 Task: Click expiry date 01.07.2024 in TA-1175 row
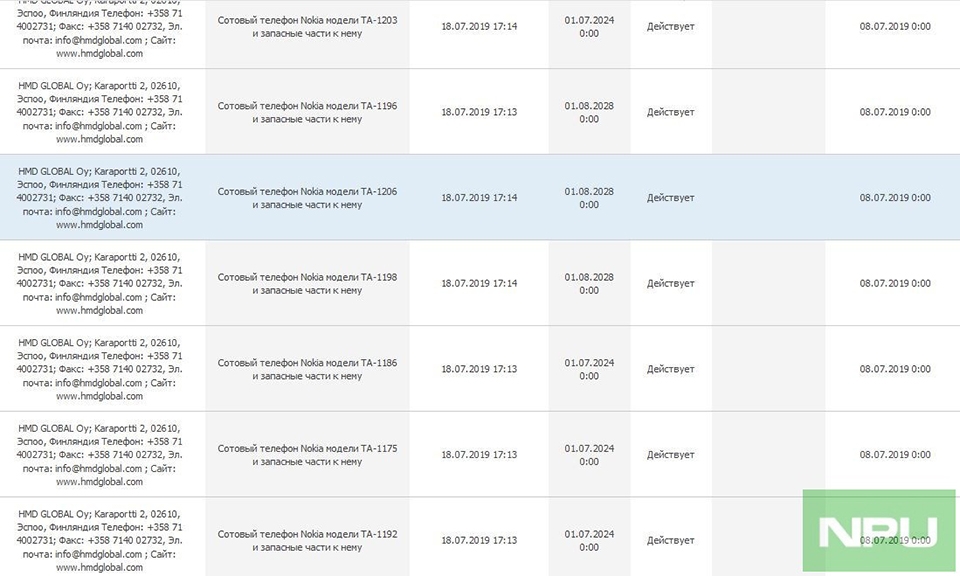[589, 455]
